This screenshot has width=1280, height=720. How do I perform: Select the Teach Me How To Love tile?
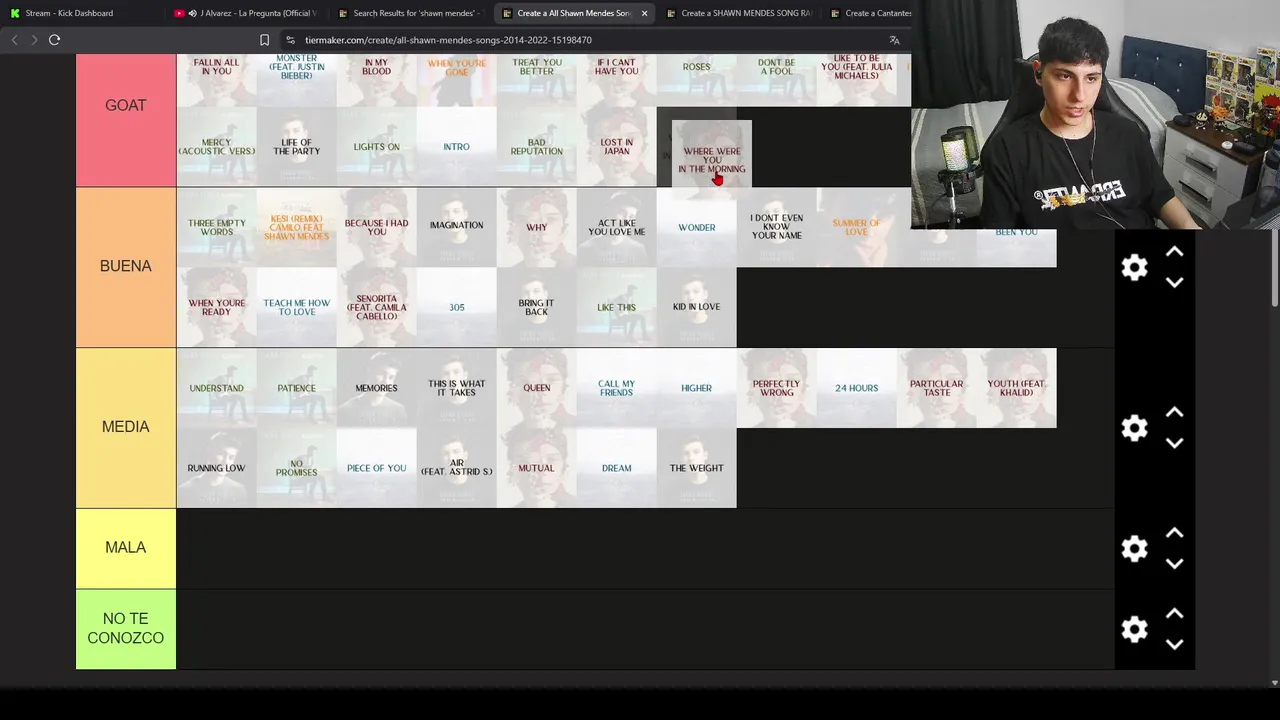click(x=297, y=307)
